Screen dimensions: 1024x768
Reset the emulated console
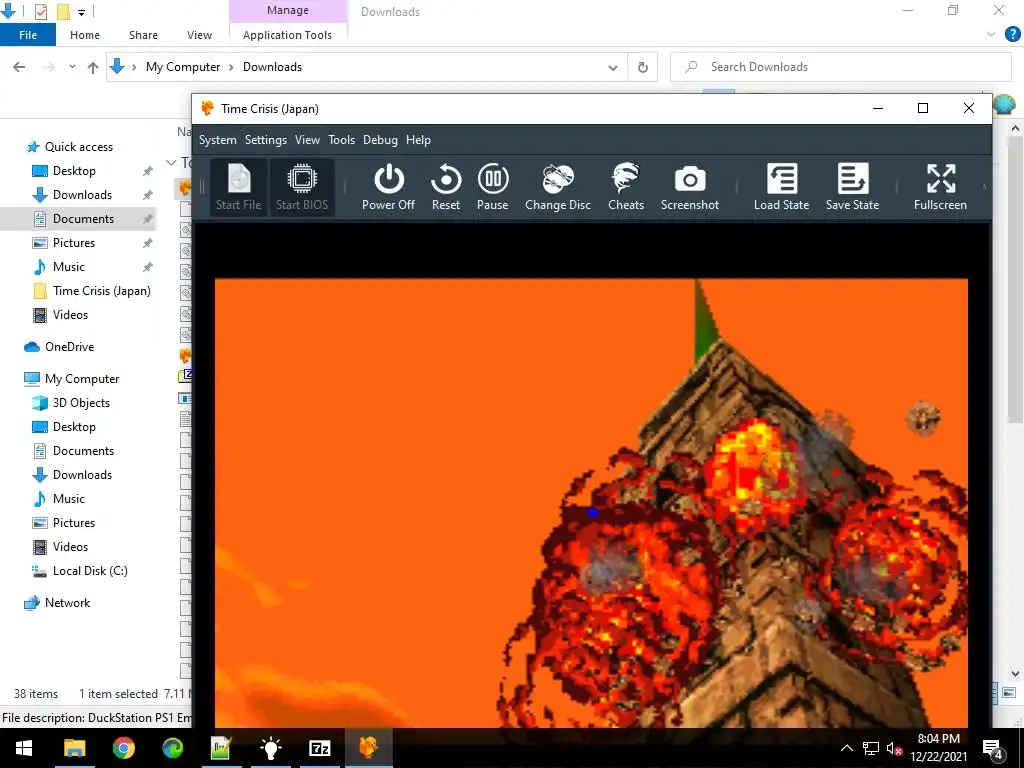(445, 187)
